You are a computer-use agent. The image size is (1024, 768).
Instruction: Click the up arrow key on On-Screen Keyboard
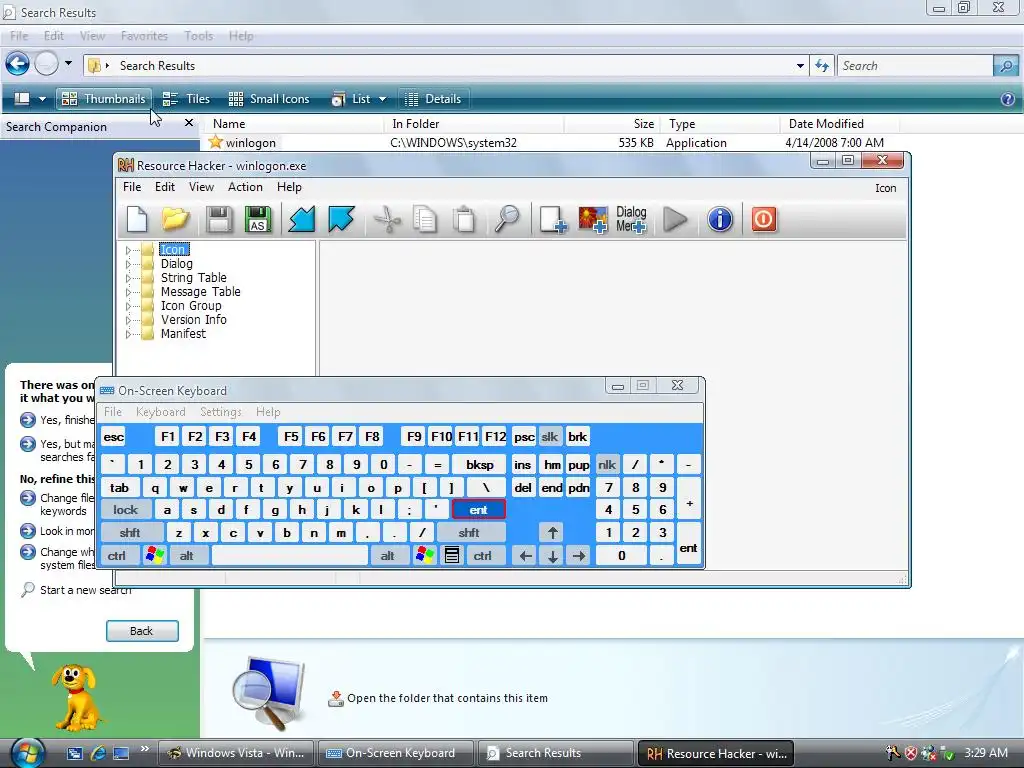[x=552, y=532]
